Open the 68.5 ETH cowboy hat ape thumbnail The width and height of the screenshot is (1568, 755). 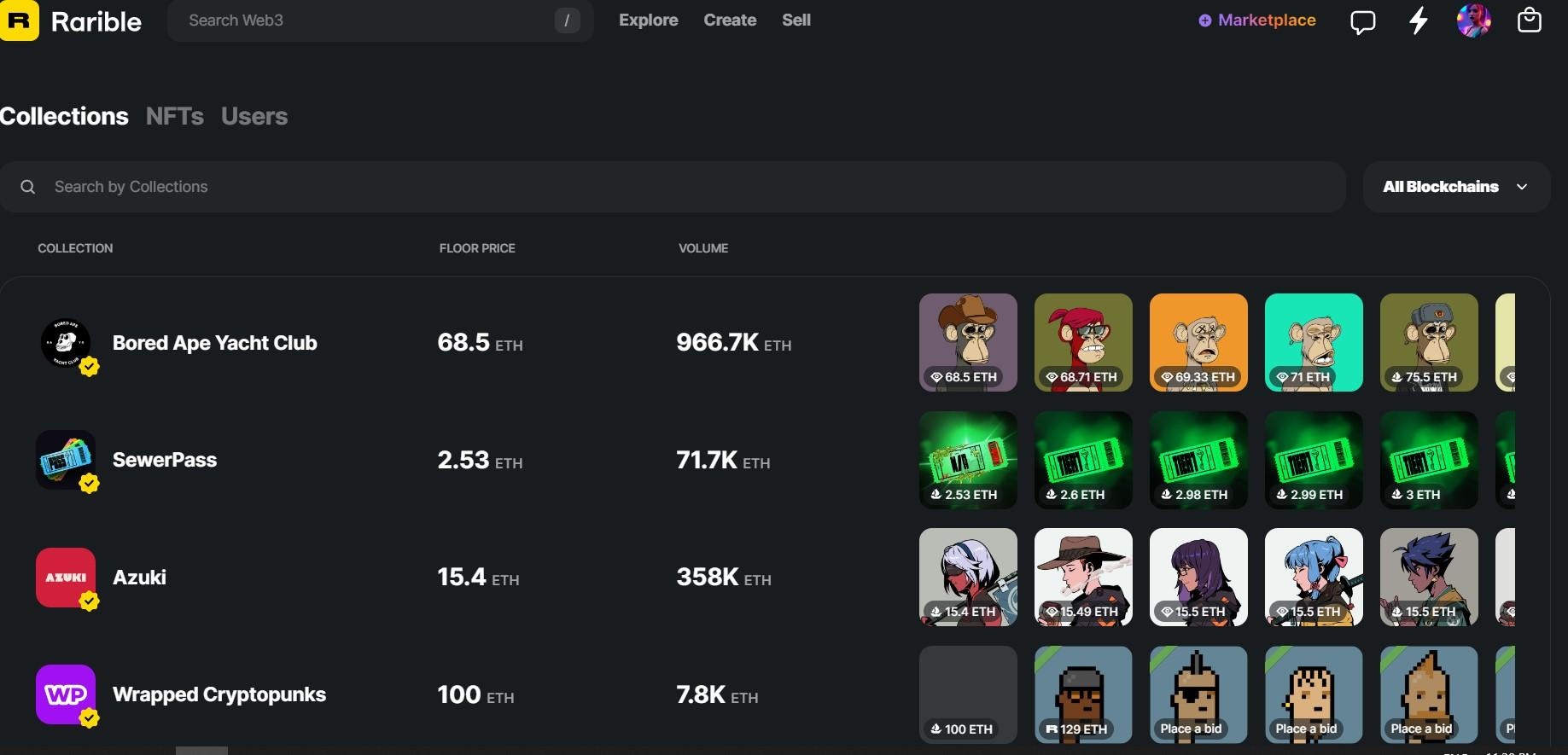click(x=968, y=343)
